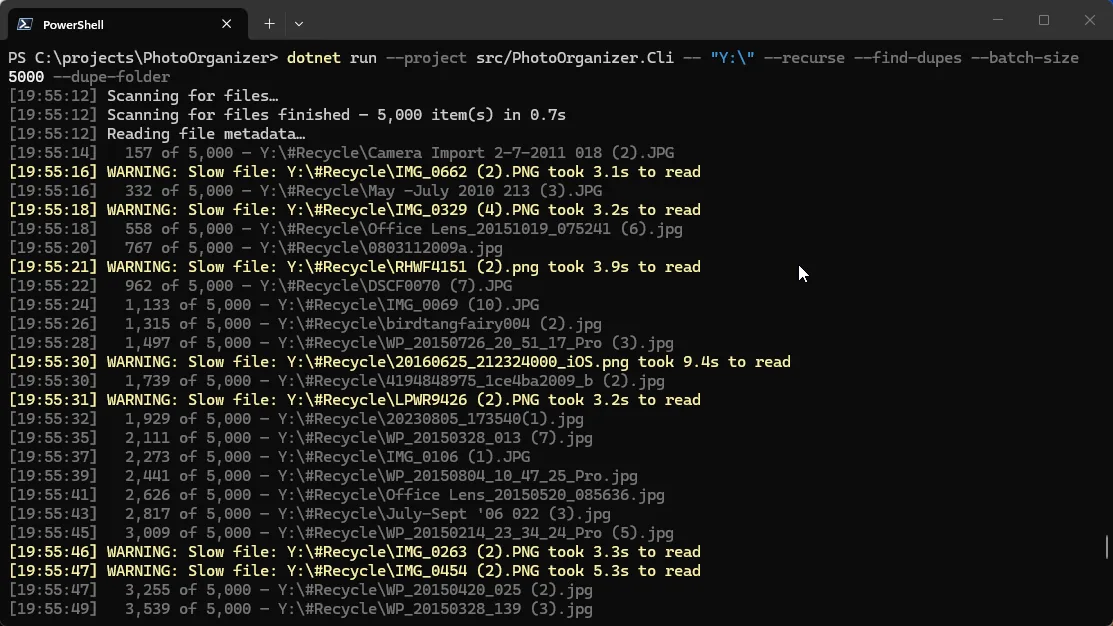The width and height of the screenshot is (1113, 626).
Task: Click the terminal scrollbar thumb
Action: pos(1107,547)
